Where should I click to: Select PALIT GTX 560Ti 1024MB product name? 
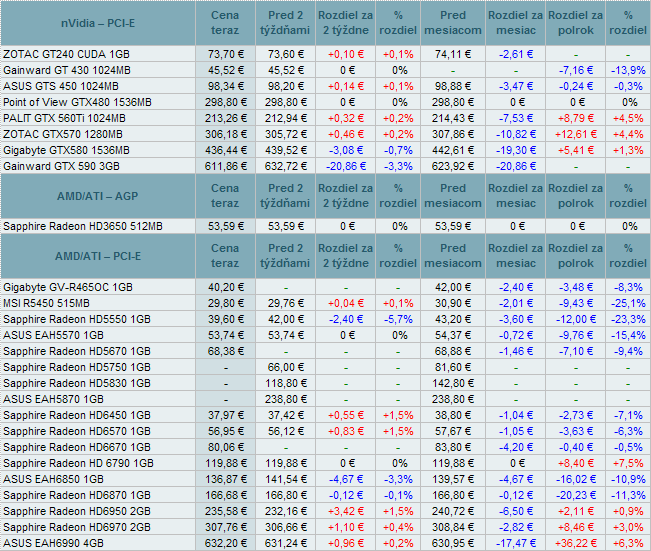[64, 117]
